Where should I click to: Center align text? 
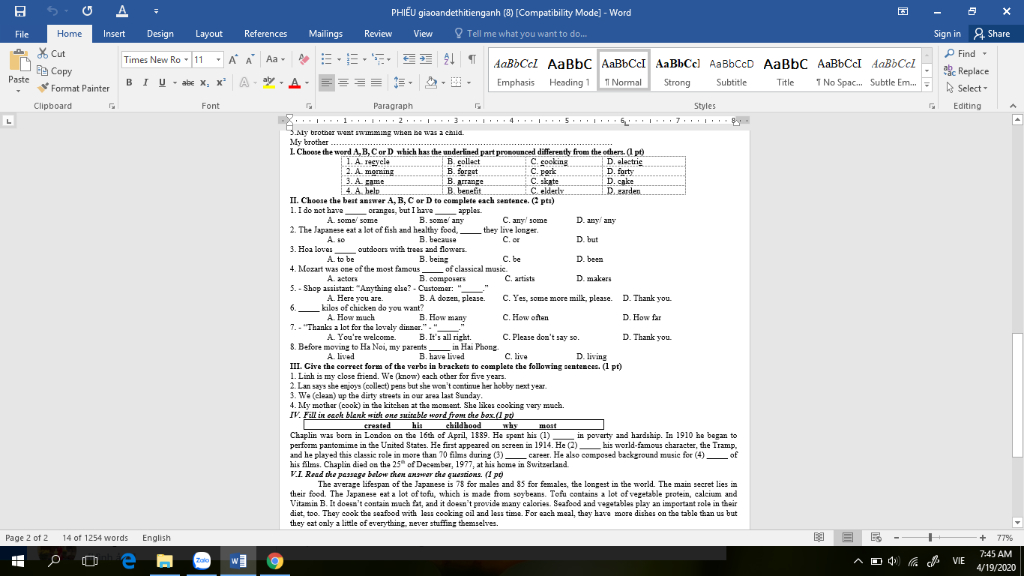click(343, 83)
